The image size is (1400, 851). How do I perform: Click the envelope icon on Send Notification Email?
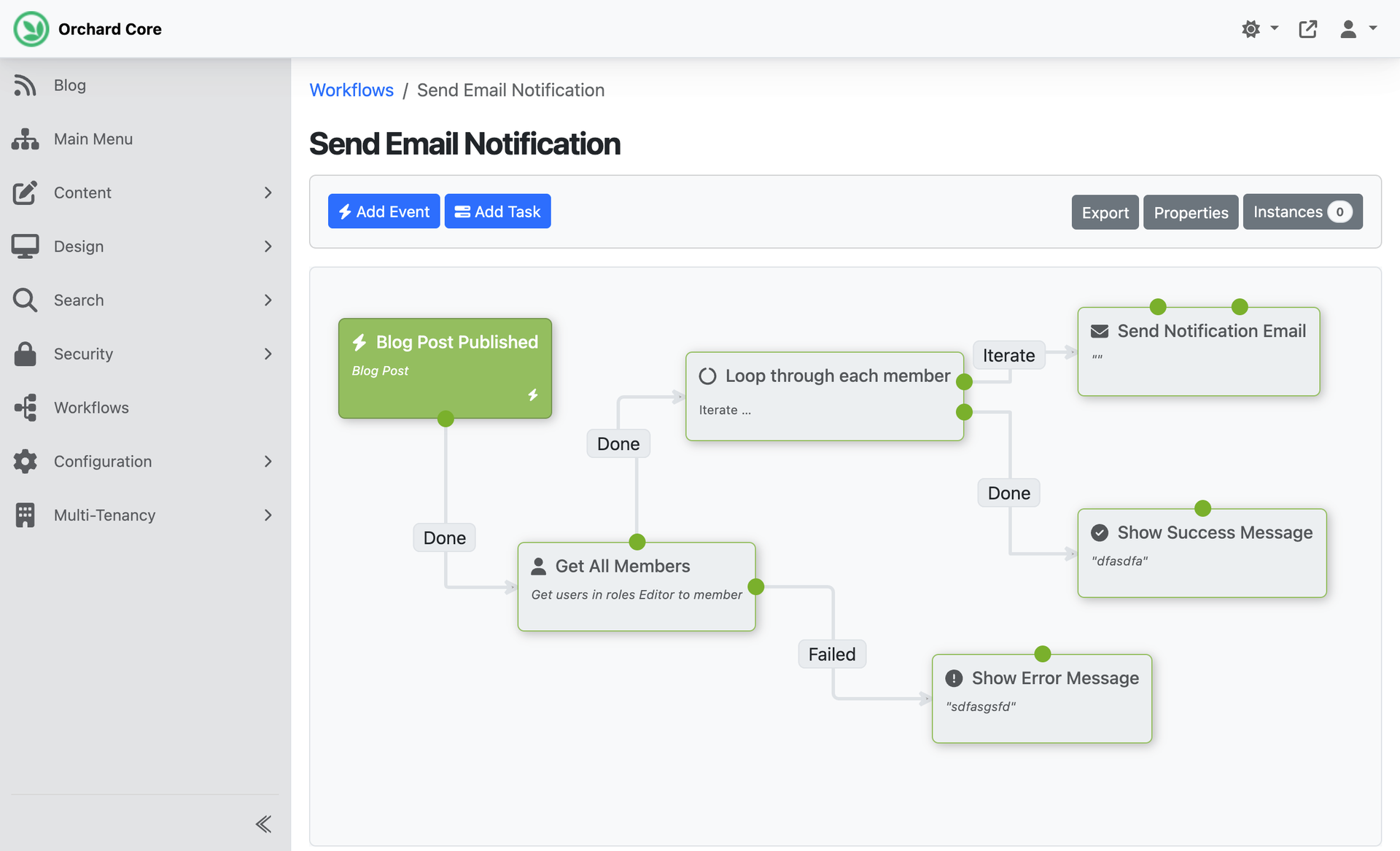click(x=1100, y=331)
